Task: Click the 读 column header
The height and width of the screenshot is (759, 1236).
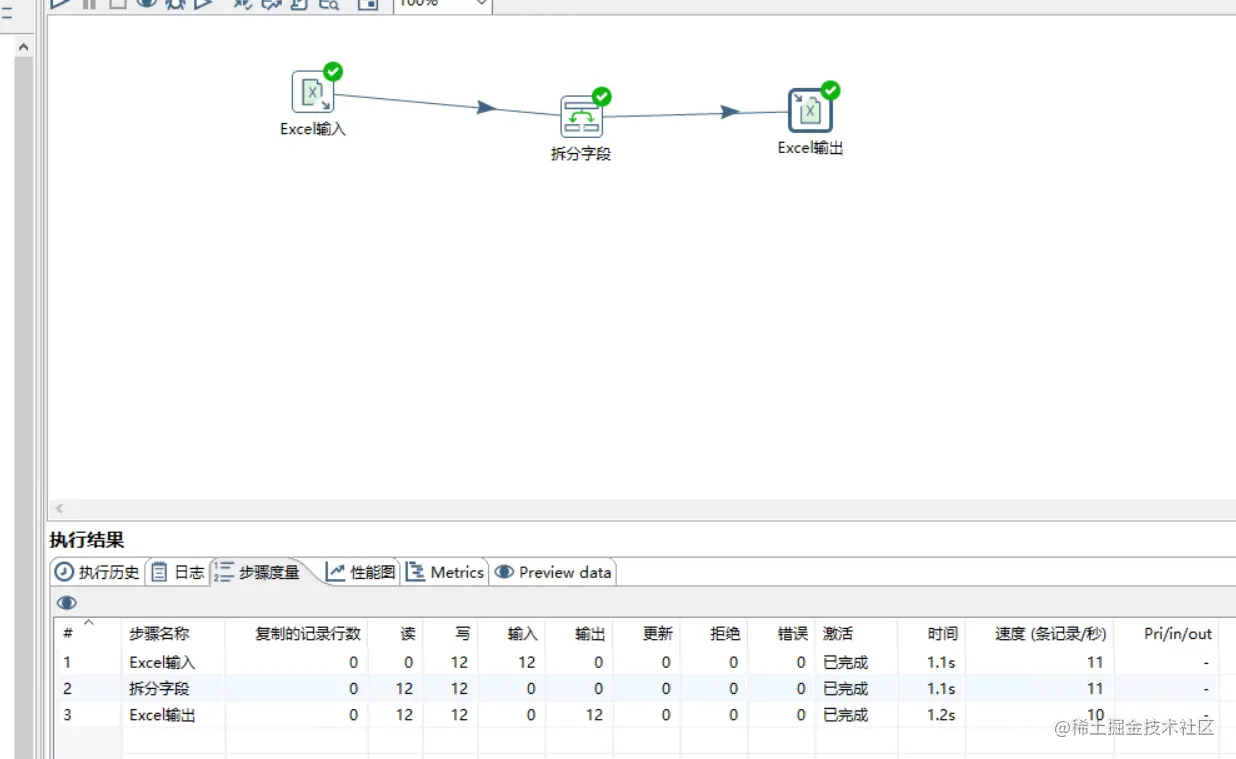Action: tap(396, 633)
